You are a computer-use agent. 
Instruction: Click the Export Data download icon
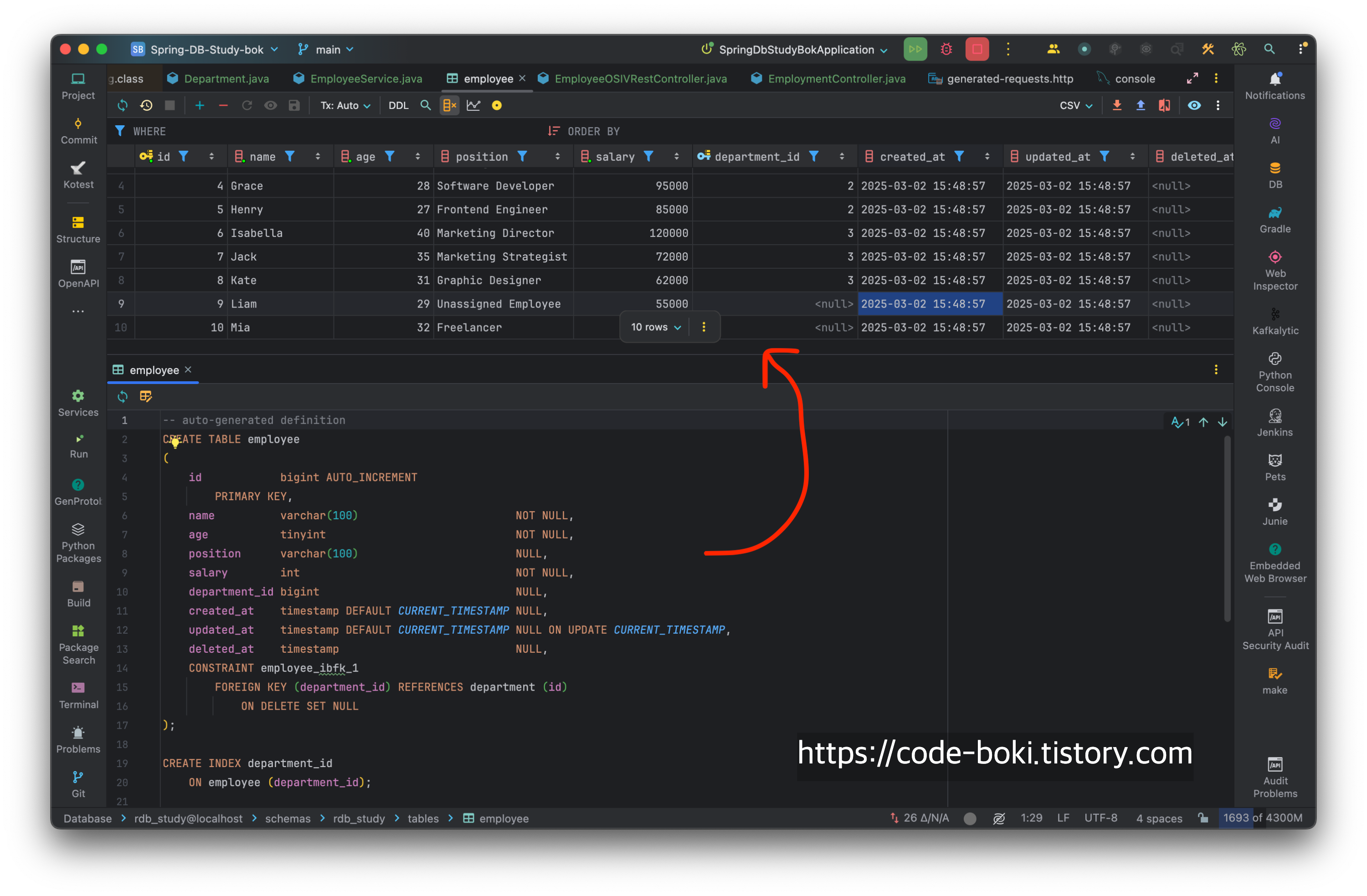1116,105
